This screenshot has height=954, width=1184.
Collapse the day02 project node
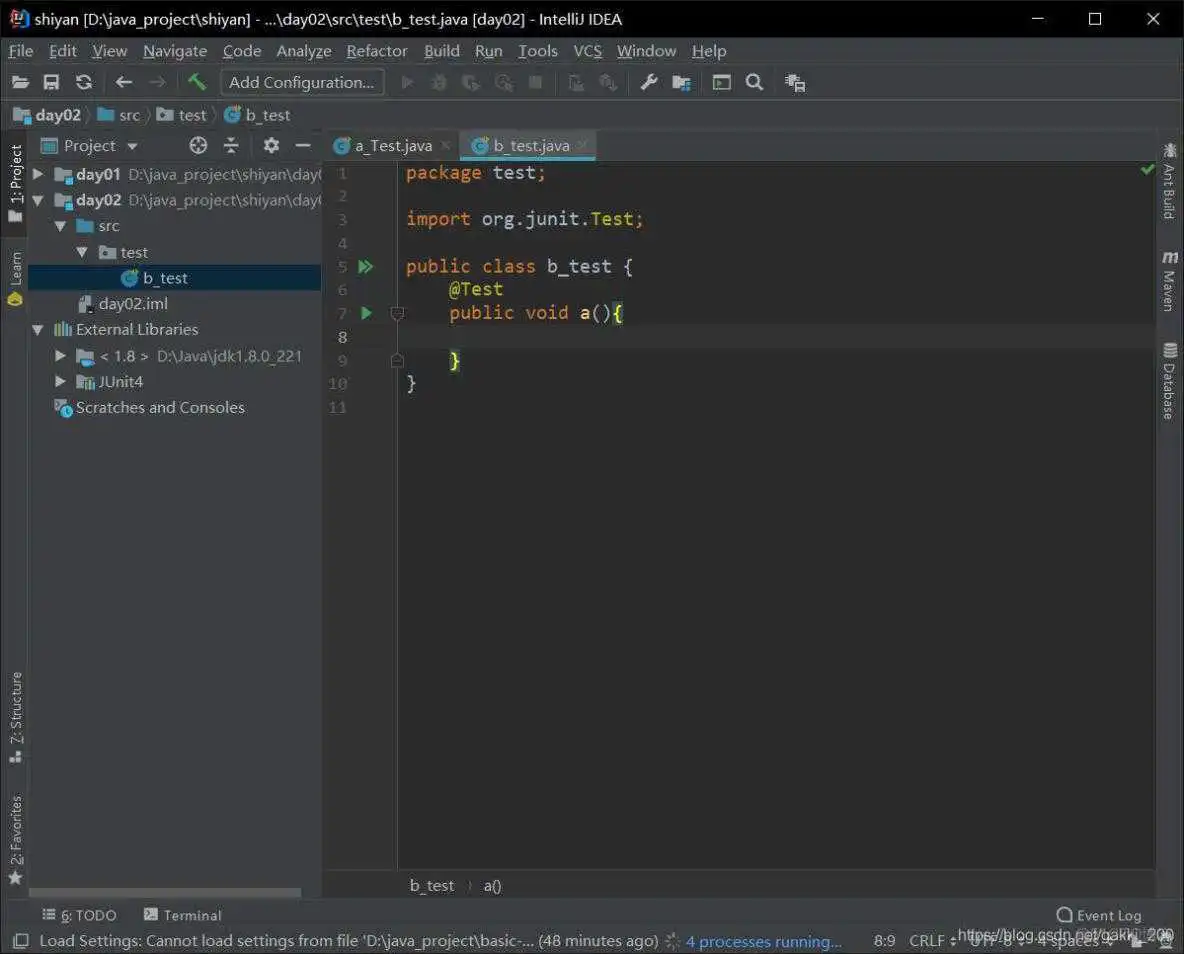pos(37,200)
